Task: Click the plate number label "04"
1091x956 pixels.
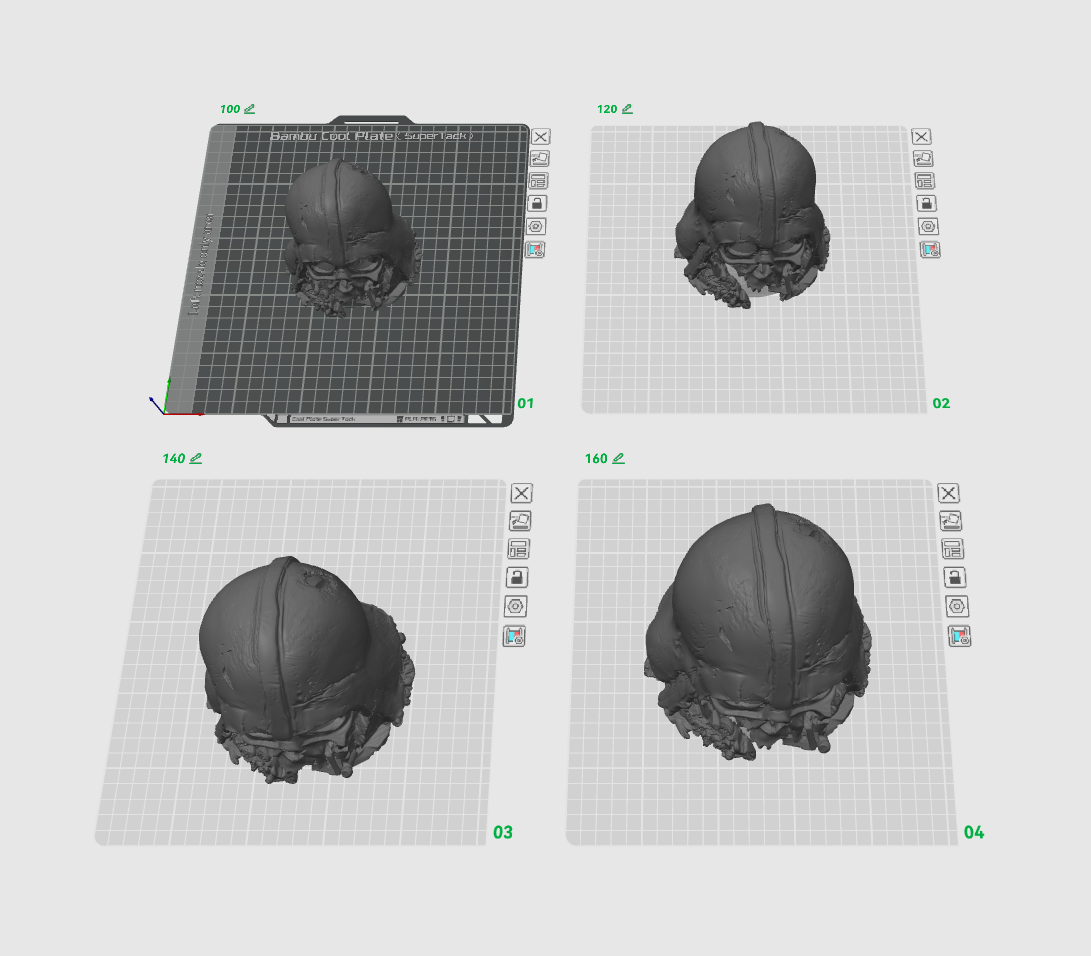Action: point(973,832)
